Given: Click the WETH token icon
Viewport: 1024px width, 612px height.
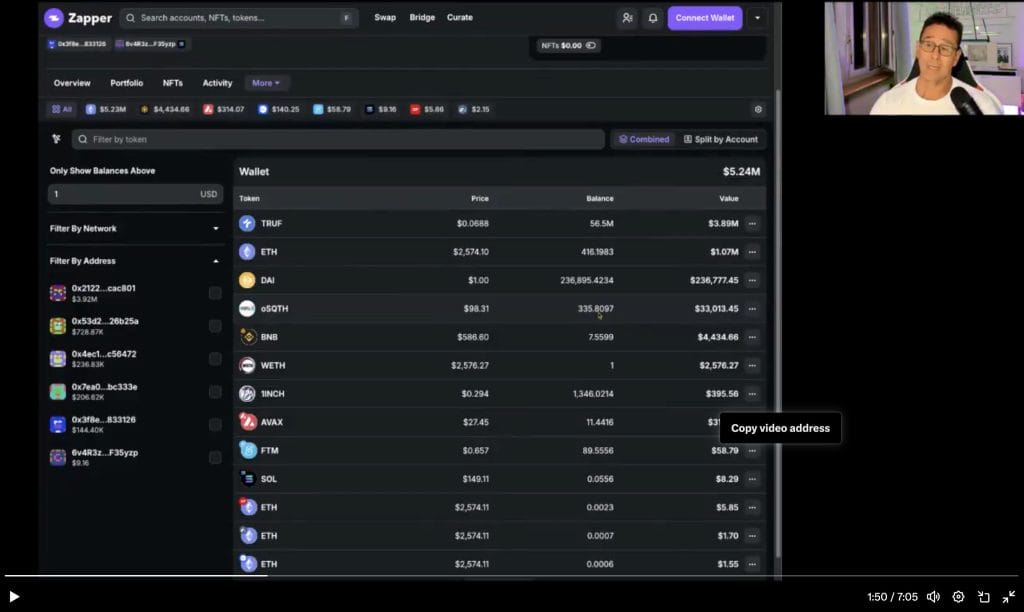Looking at the screenshot, I should coord(247,365).
